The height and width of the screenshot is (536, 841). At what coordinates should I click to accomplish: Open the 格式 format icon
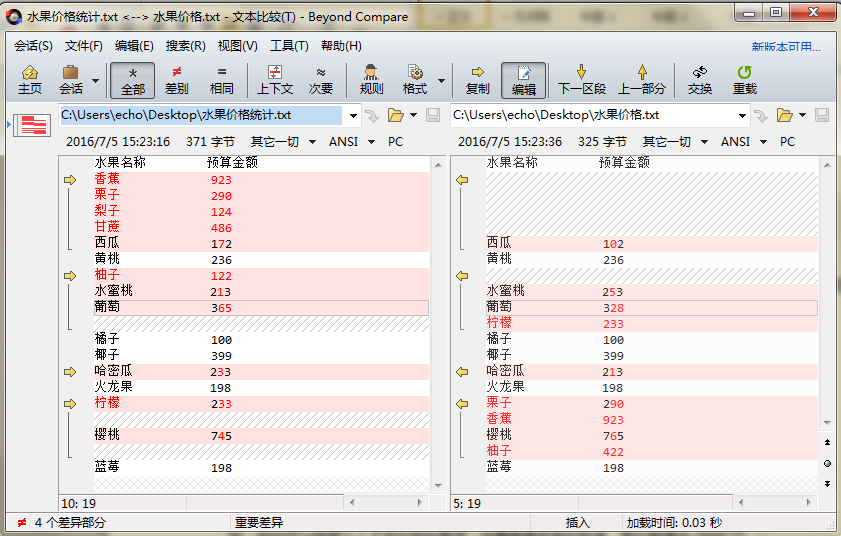tap(415, 80)
